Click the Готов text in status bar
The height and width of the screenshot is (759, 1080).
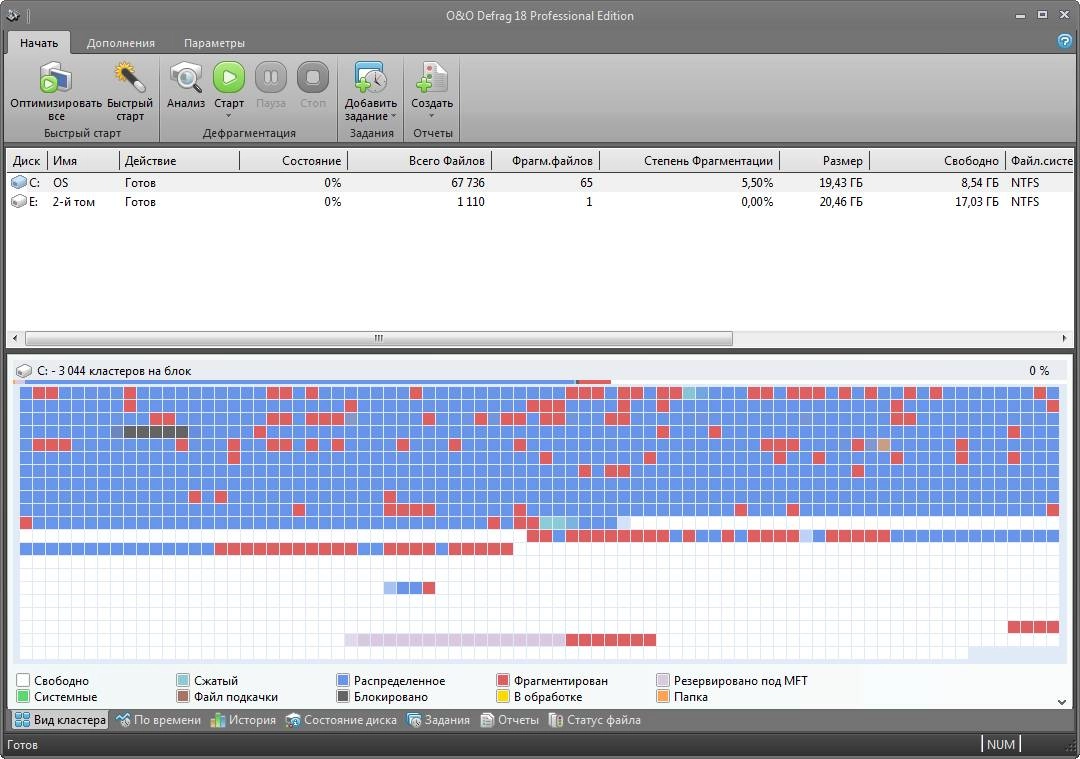[x=23, y=745]
